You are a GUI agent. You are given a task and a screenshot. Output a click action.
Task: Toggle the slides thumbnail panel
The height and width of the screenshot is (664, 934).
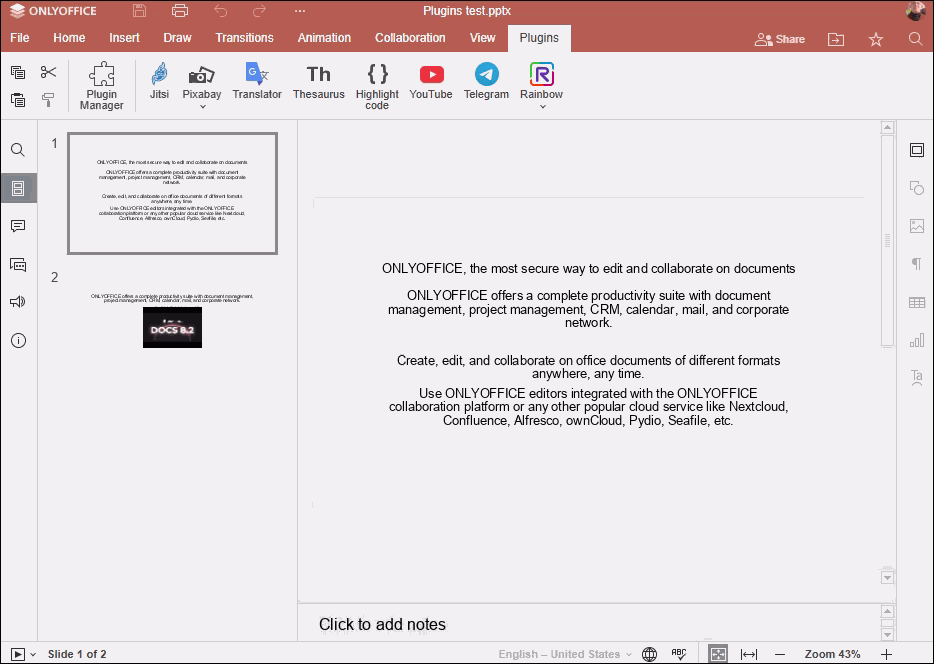click(18, 188)
